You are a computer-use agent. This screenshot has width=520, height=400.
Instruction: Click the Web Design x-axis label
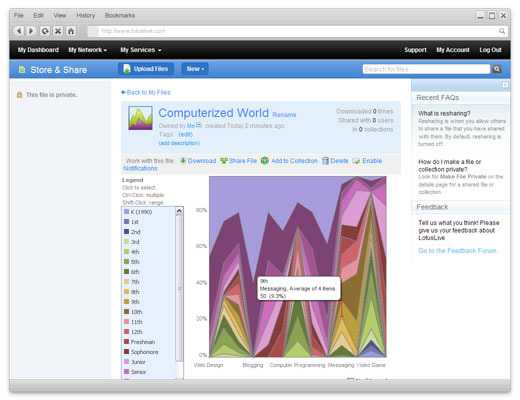209,365
